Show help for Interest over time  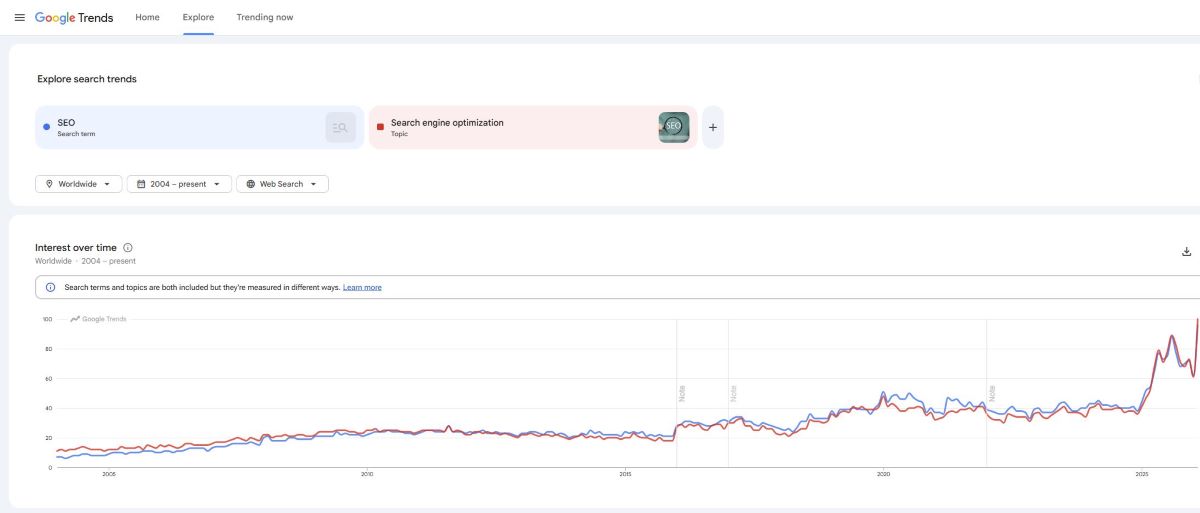(x=128, y=248)
